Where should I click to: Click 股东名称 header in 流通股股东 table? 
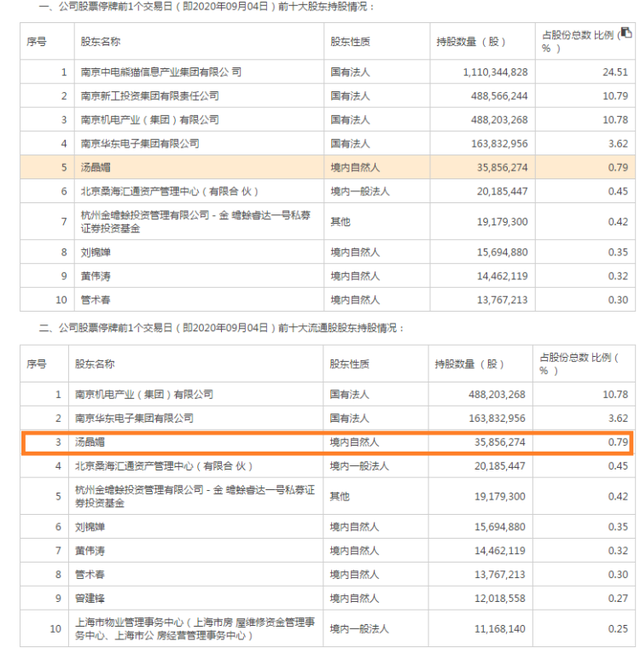(95, 364)
